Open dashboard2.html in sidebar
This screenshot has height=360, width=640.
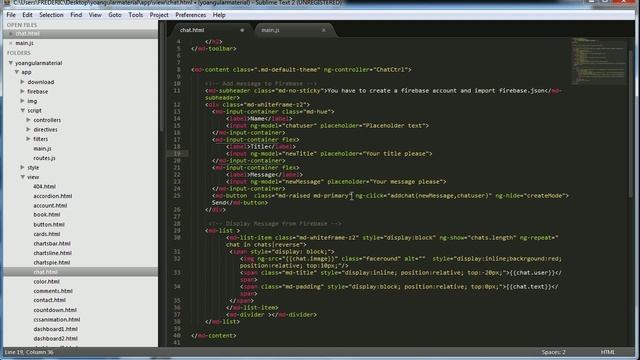56,338
